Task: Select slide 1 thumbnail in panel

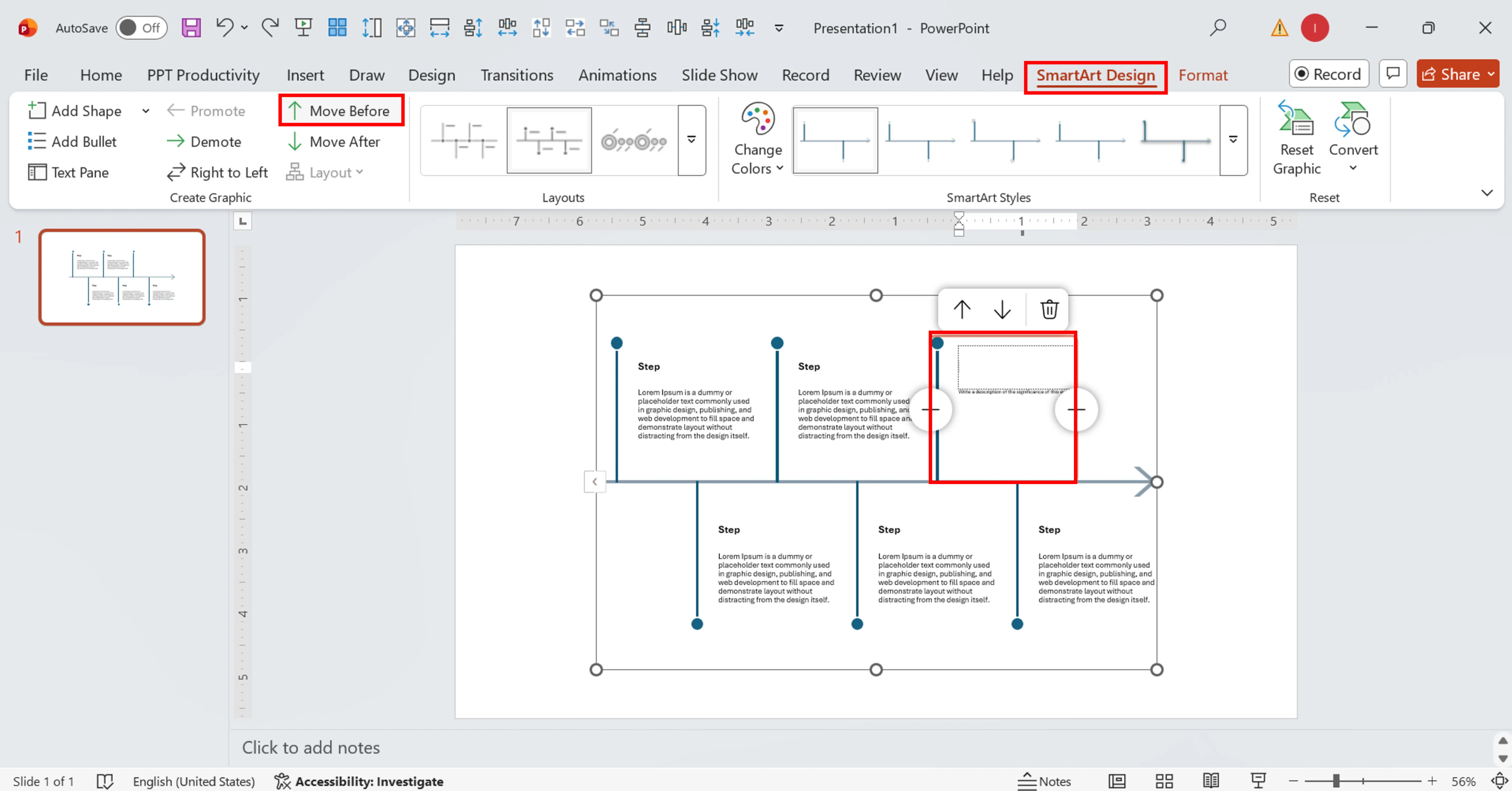Action: [x=122, y=277]
